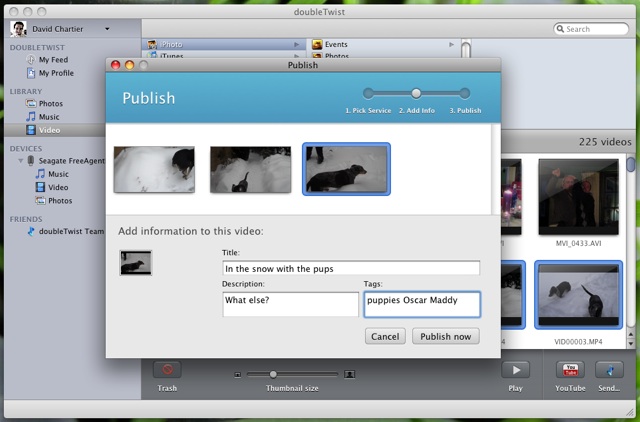Viewport: 640px width, 422px height.
Task: Open Video on the Seagate device
Action: [58, 187]
